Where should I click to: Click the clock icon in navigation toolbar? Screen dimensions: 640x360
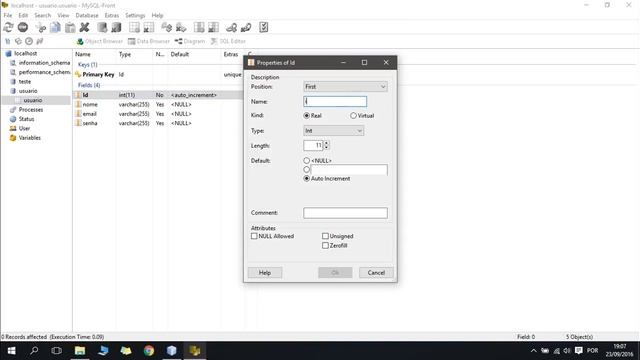click(29, 41)
